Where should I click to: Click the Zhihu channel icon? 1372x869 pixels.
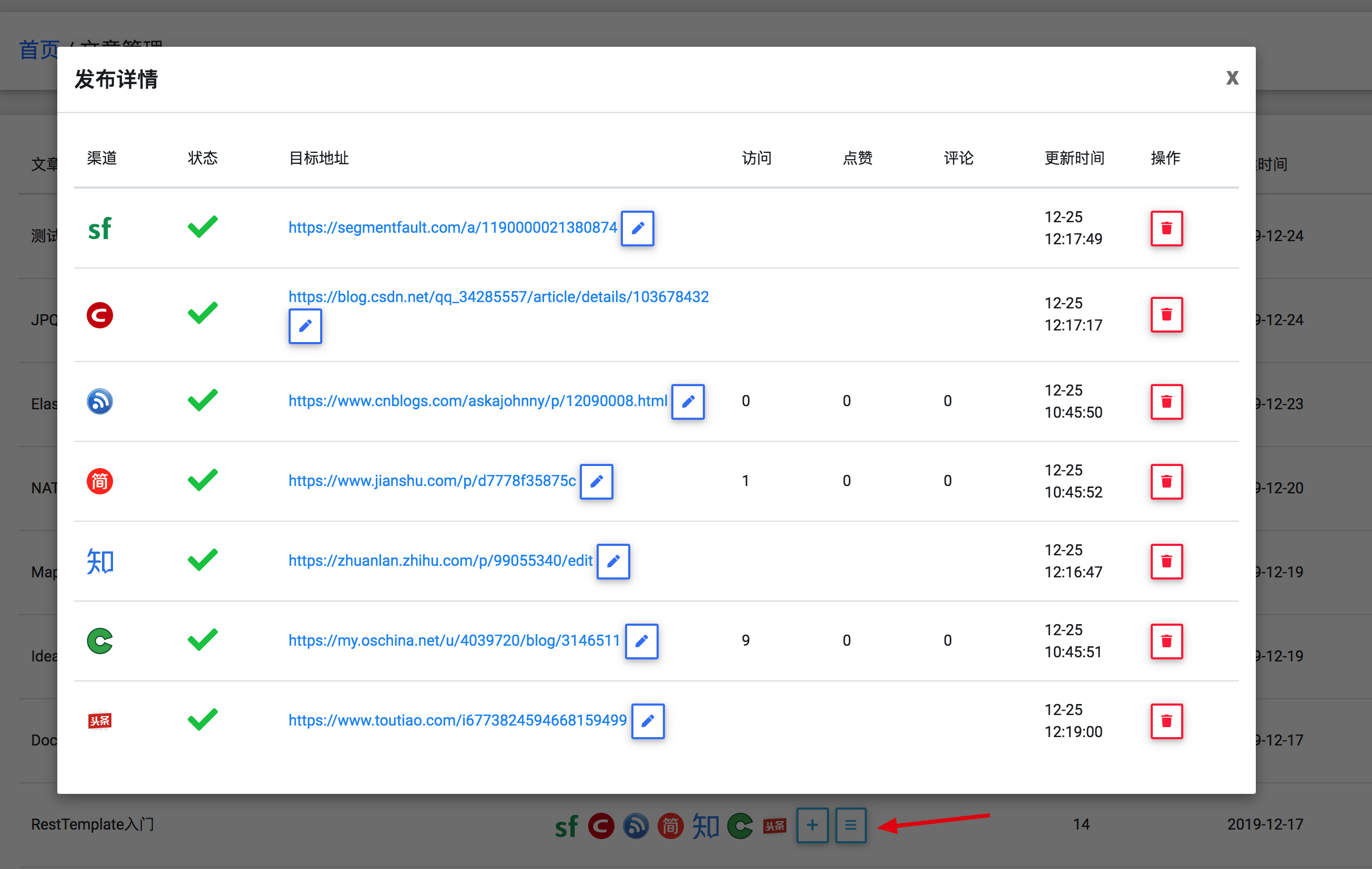pyautogui.click(x=100, y=562)
